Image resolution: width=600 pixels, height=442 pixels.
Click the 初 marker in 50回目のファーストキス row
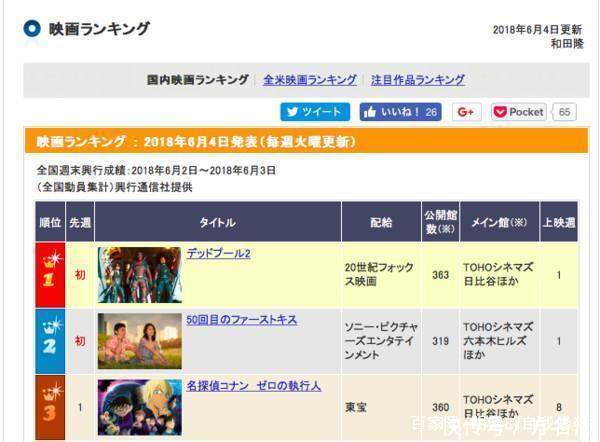coord(80,341)
